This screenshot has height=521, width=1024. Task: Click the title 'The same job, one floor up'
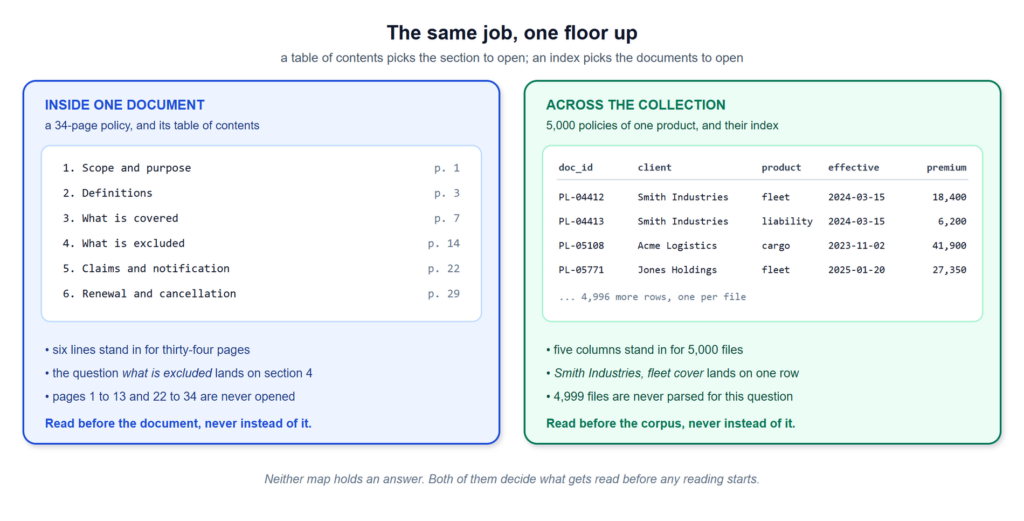pyautogui.click(x=512, y=33)
